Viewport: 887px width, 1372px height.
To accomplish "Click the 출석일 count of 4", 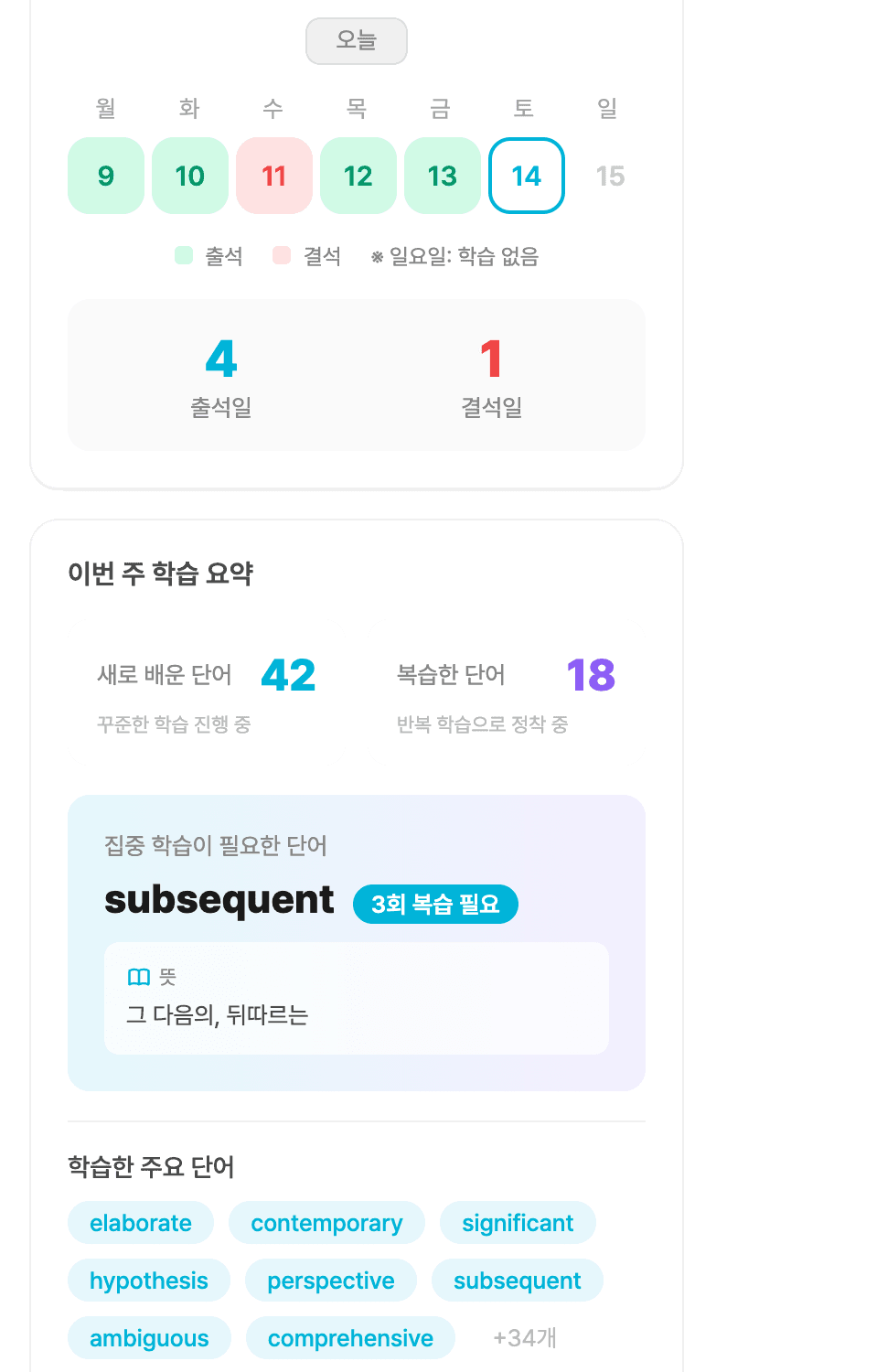I will coord(220,359).
